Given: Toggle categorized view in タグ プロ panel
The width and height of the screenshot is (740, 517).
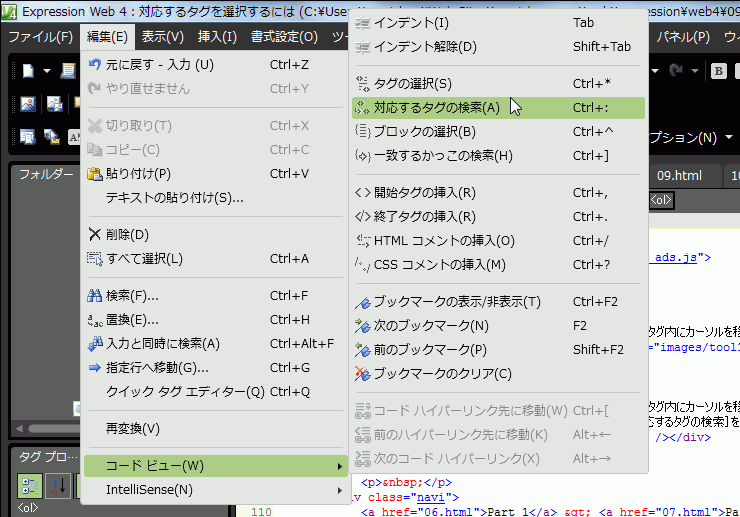Looking at the screenshot, I should point(30,486).
